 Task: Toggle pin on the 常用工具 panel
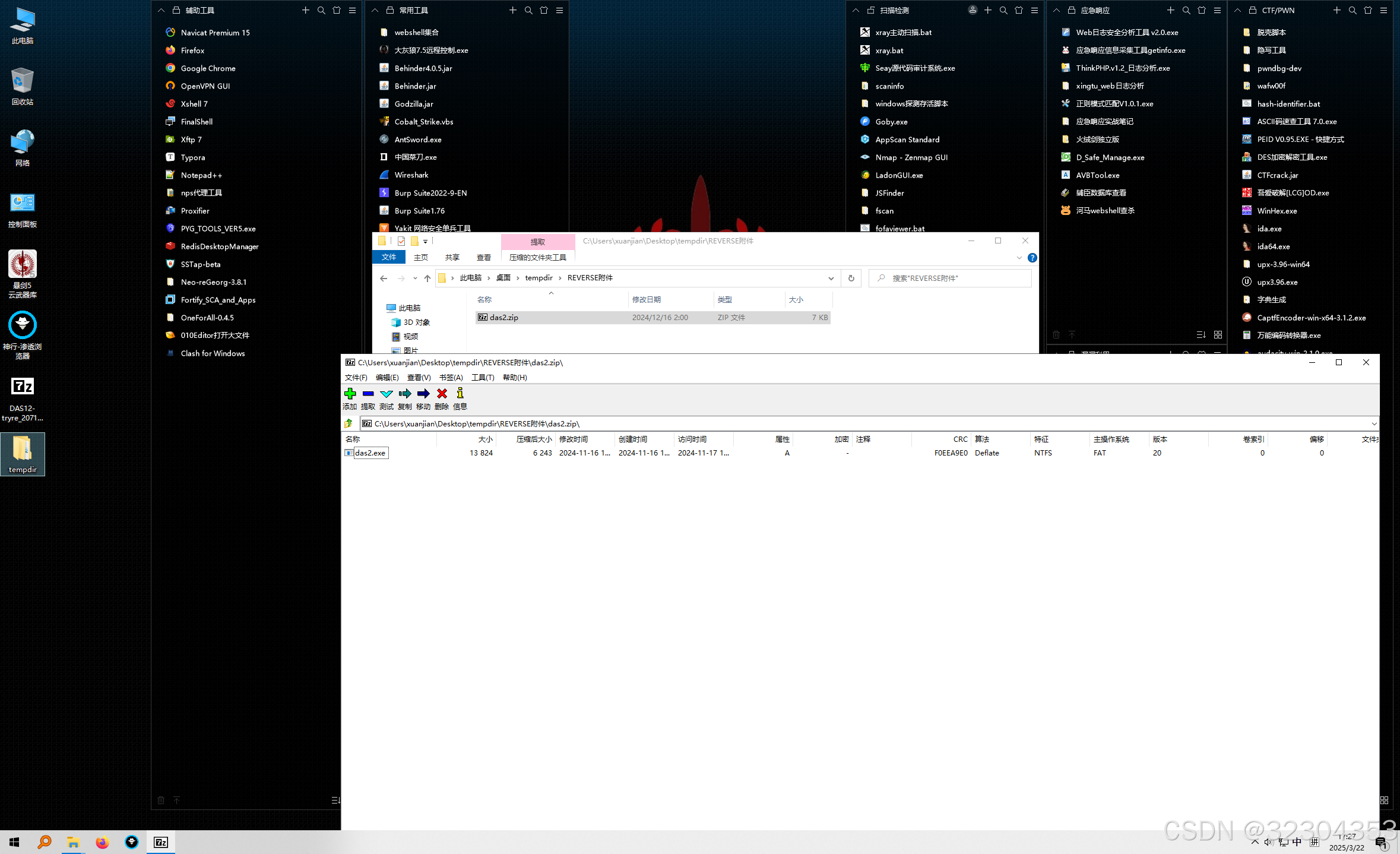(x=389, y=10)
